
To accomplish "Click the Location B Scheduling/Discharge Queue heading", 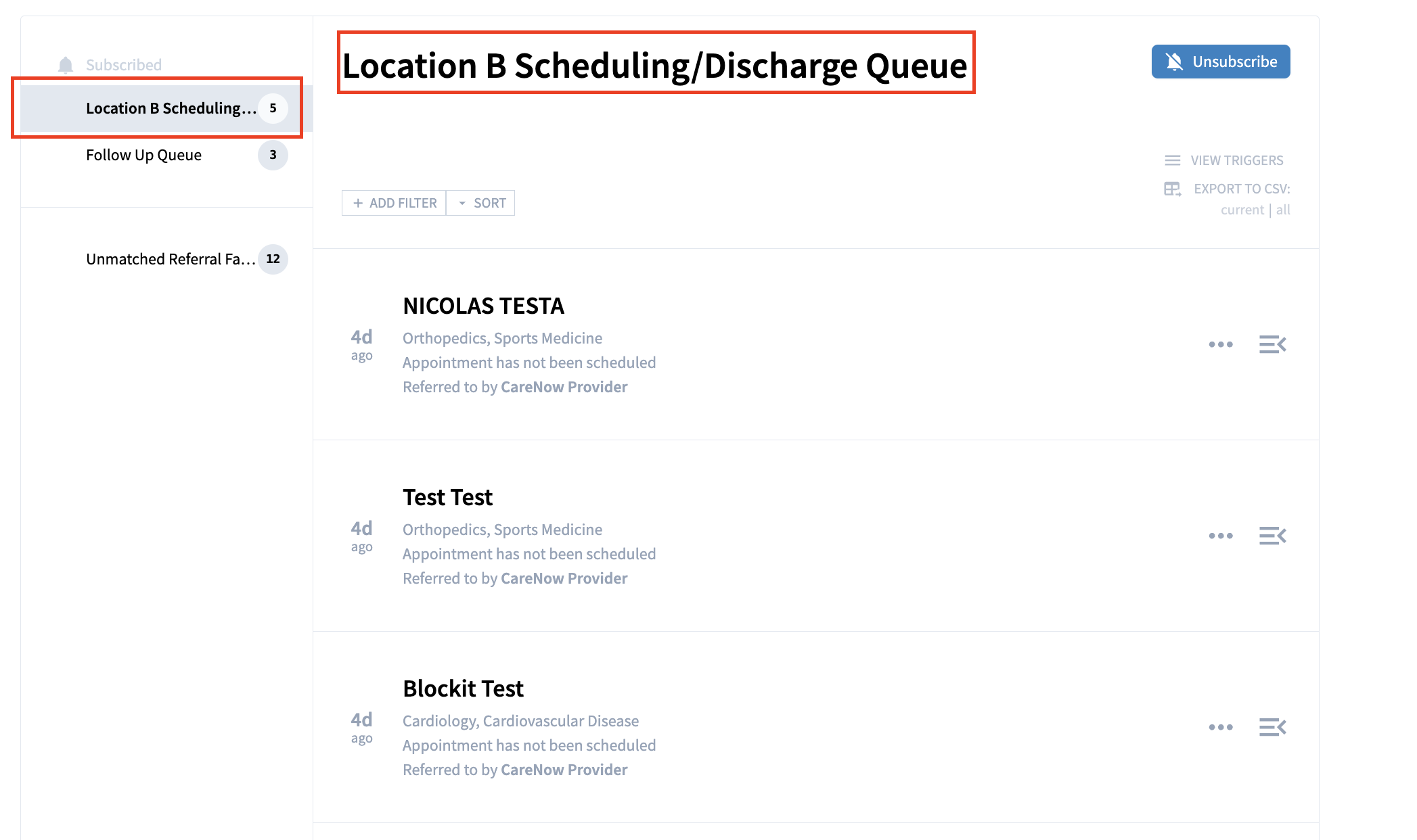I will pyautogui.click(x=655, y=65).
